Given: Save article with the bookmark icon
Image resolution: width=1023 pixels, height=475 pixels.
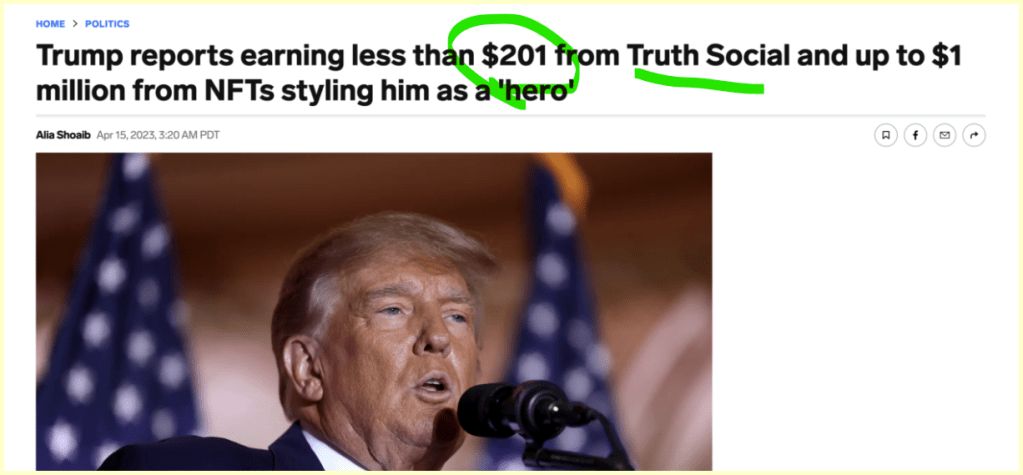Looking at the screenshot, I should pyautogui.click(x=885, y=135).
